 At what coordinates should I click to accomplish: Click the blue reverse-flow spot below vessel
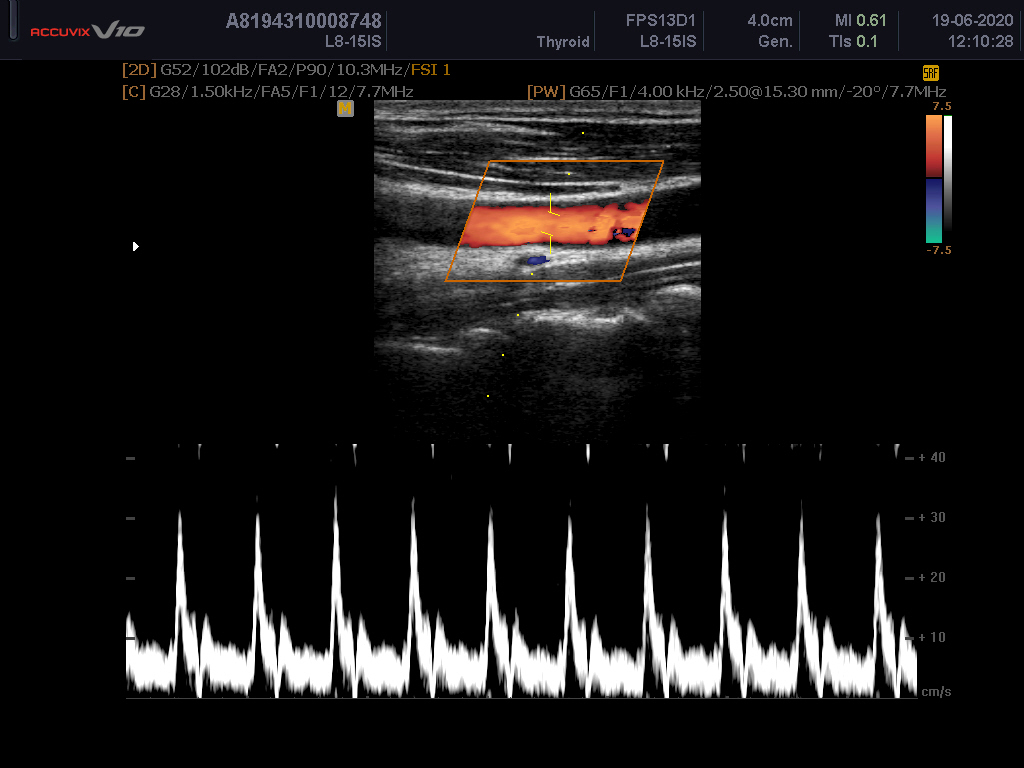[538, 260]
